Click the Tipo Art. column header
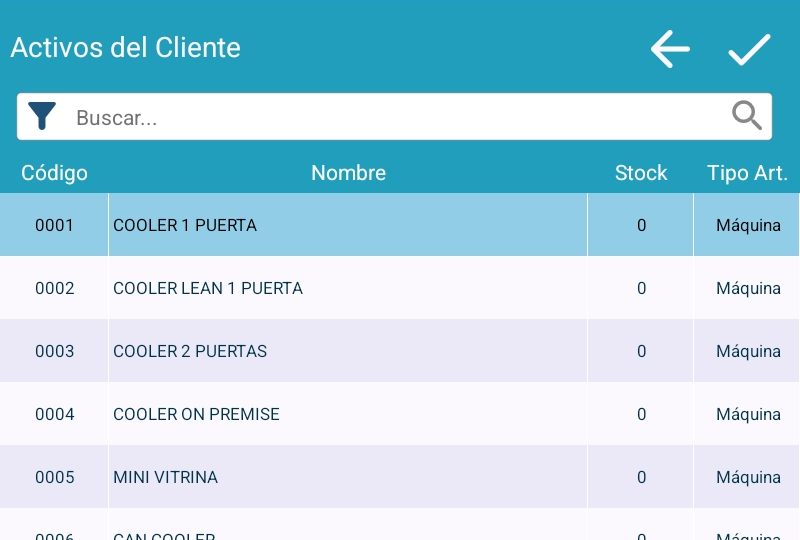The height and width of the screenshot is (540, 800). (x=747, y=173)
